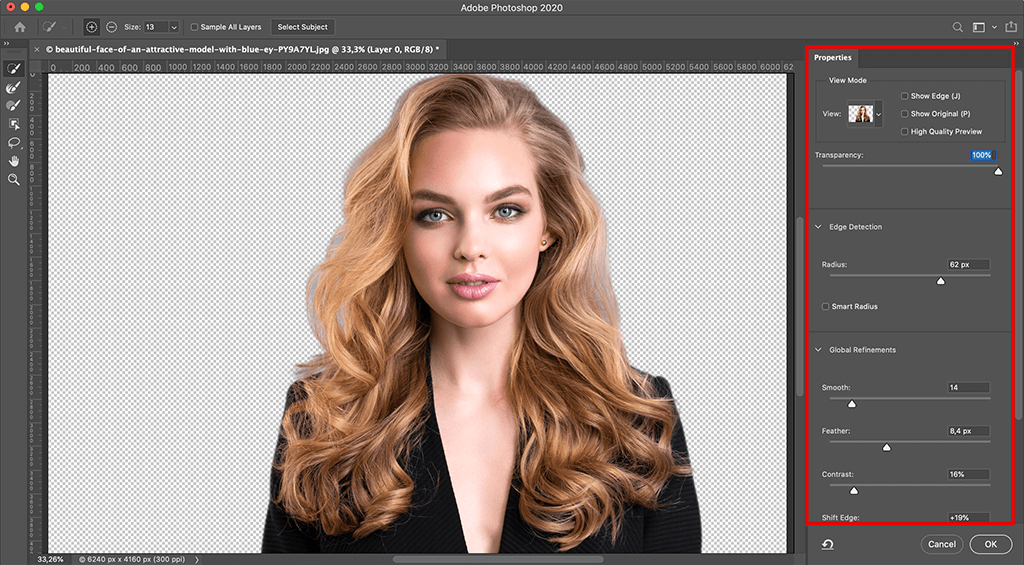The height and width of the screenshot is (565, 1024).
Task: Click the Contrast 16% field
Action: (968, 474)
